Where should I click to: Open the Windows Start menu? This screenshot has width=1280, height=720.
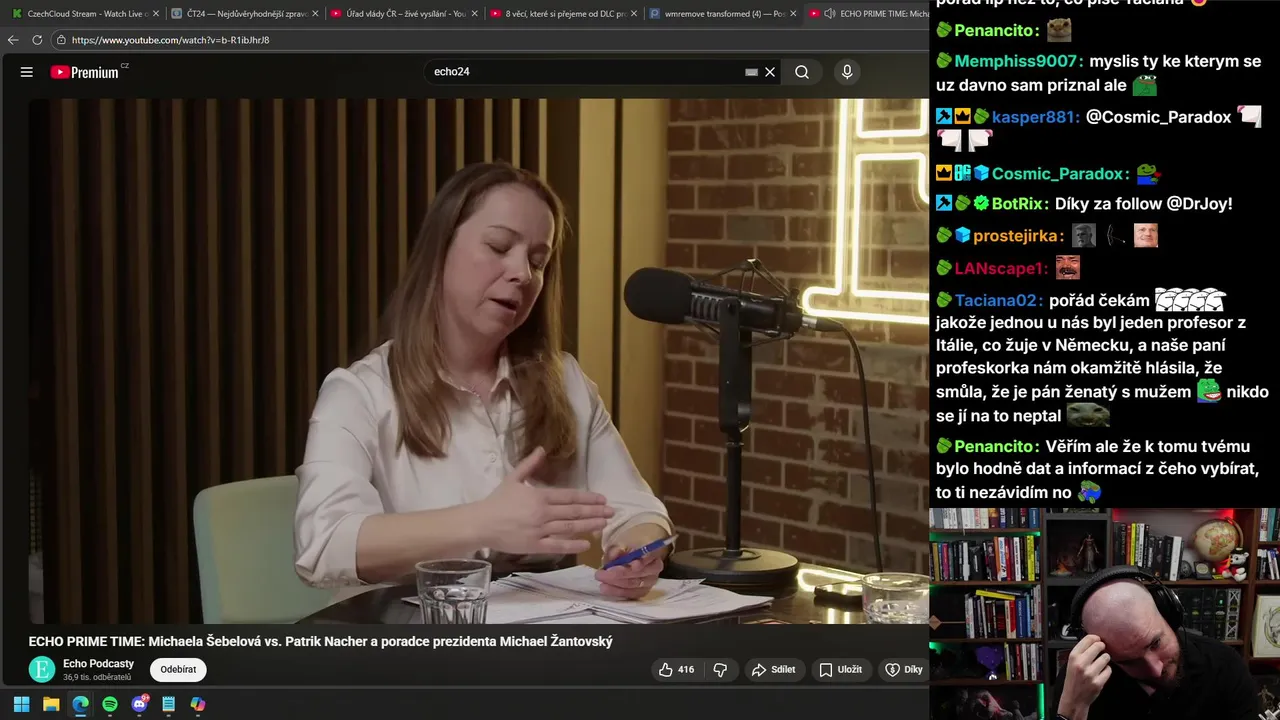click(21, 704)
